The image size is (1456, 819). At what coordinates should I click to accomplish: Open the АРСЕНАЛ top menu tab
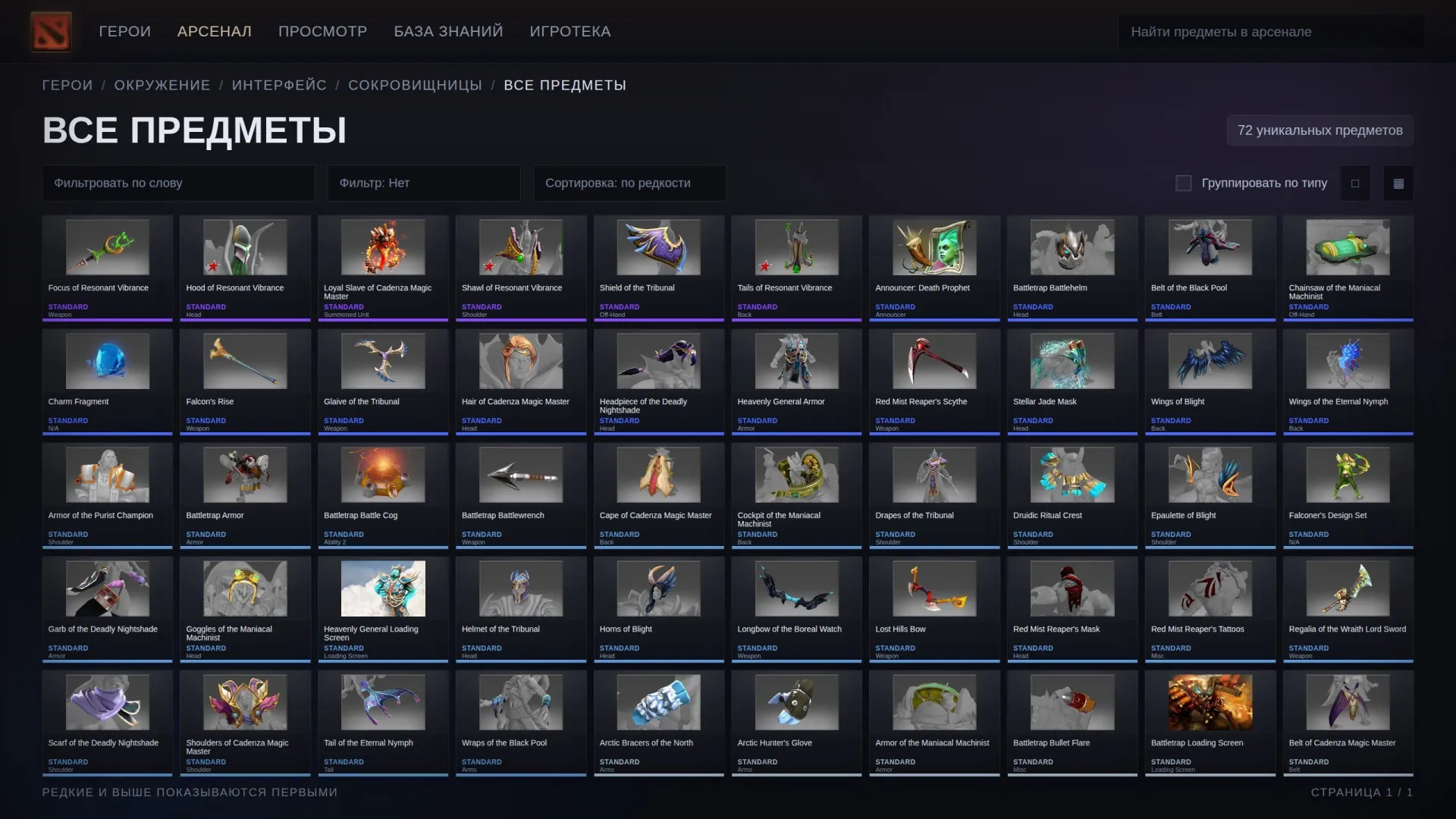point(215,31)
